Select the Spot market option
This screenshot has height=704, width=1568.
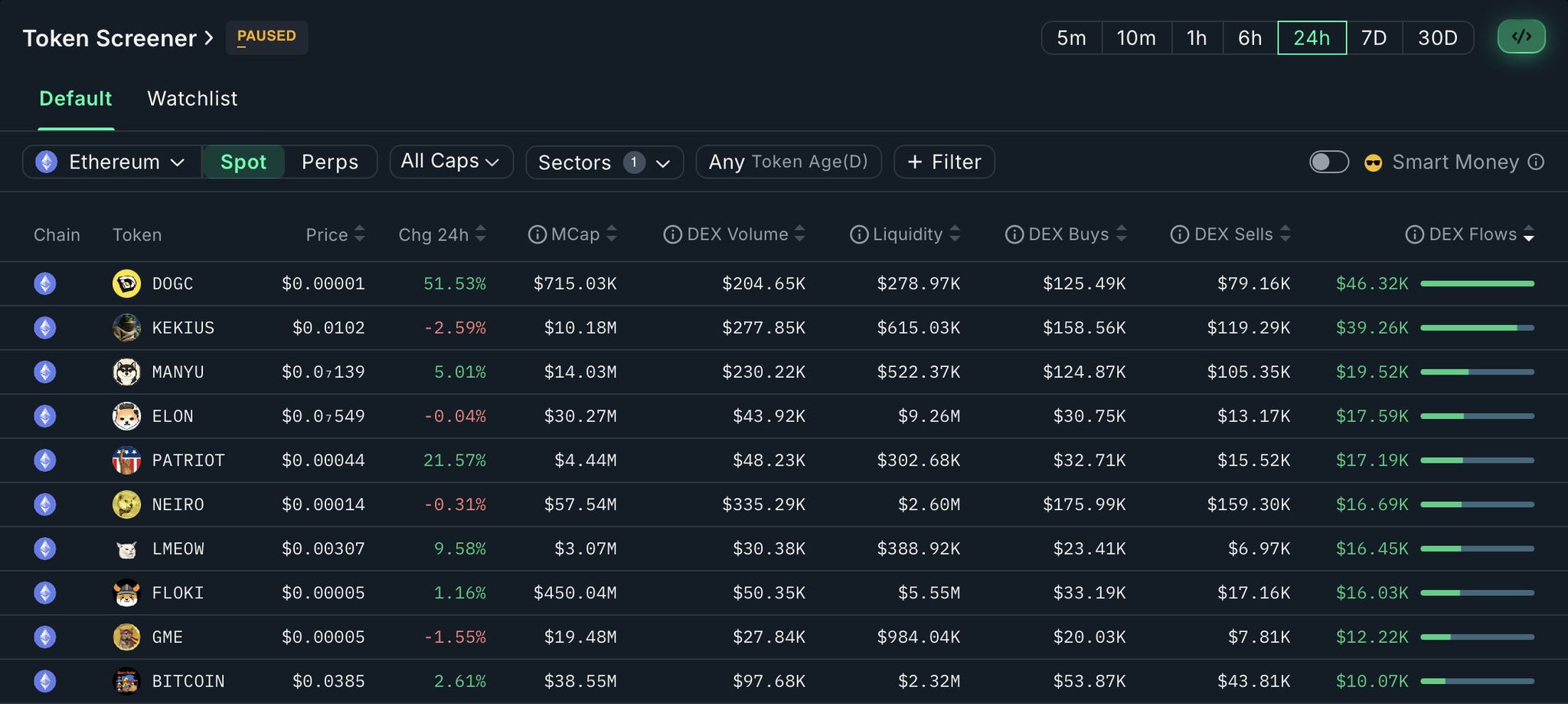(243, 162)
